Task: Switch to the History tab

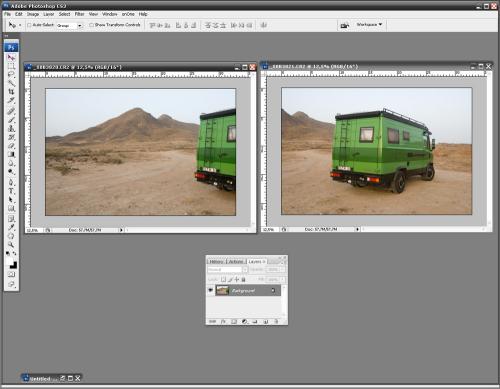Action: coord(216,262)
